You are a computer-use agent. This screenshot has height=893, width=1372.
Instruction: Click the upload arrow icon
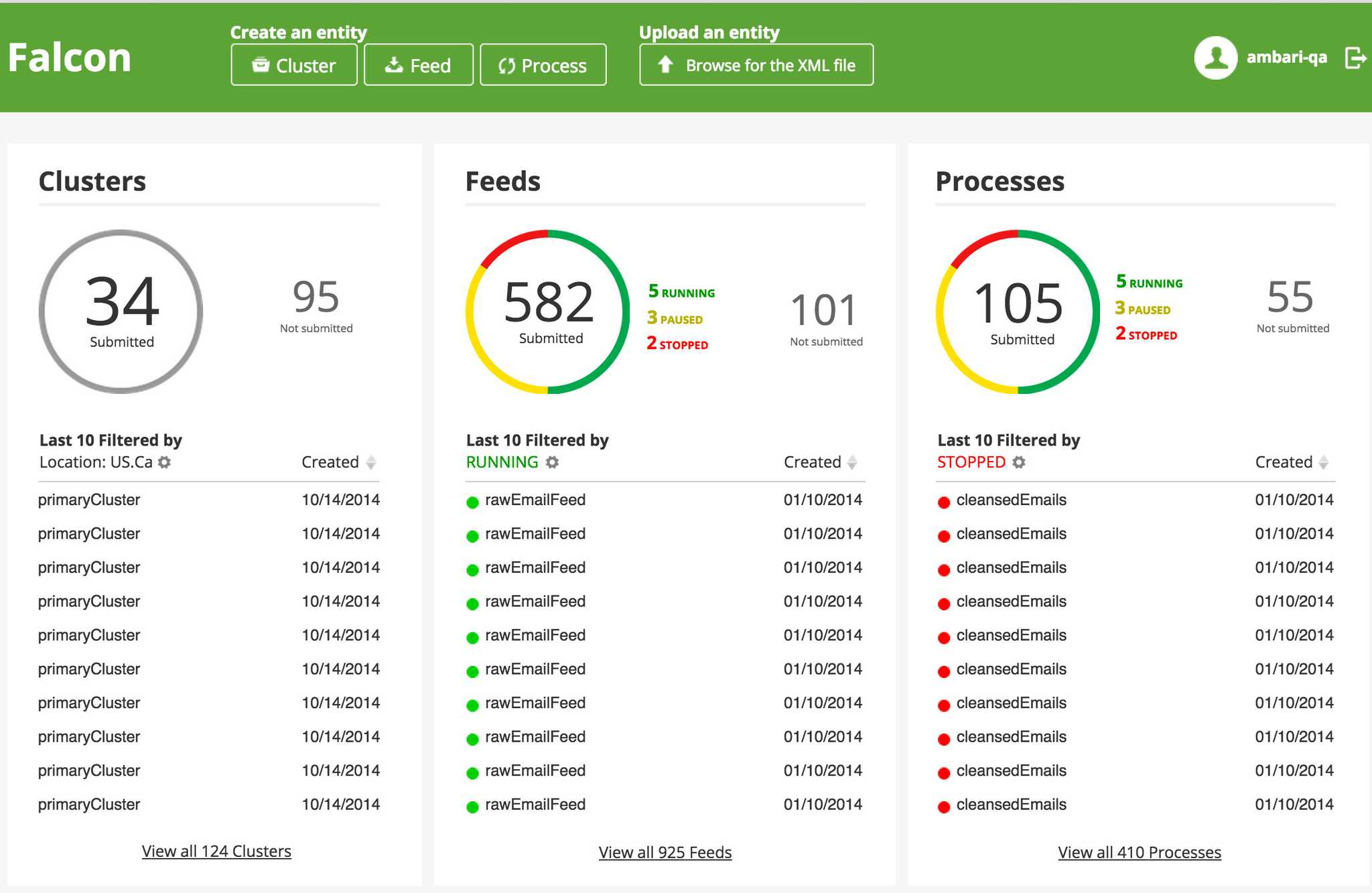[665, 64]
